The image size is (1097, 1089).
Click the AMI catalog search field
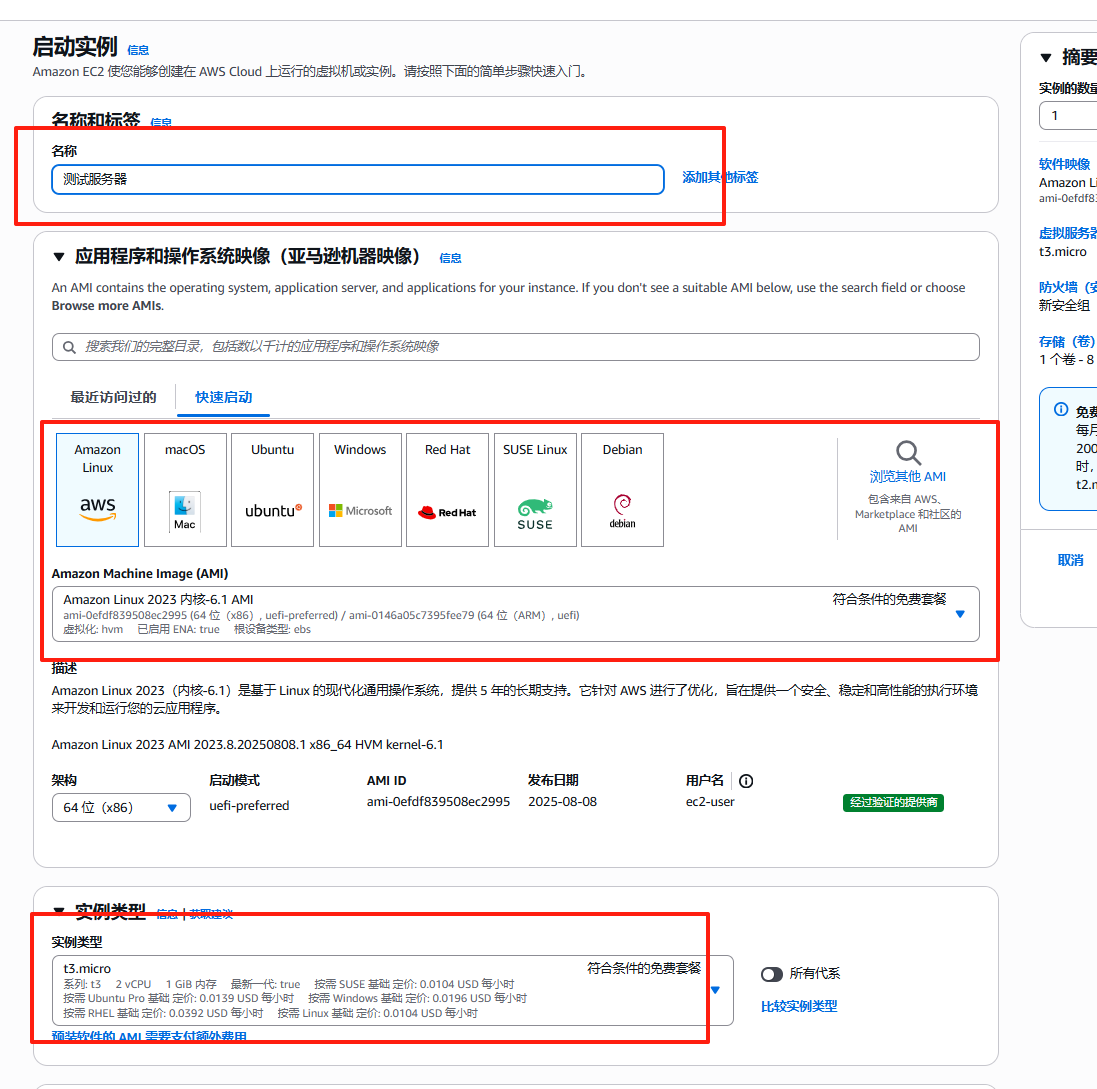point(516,347)
